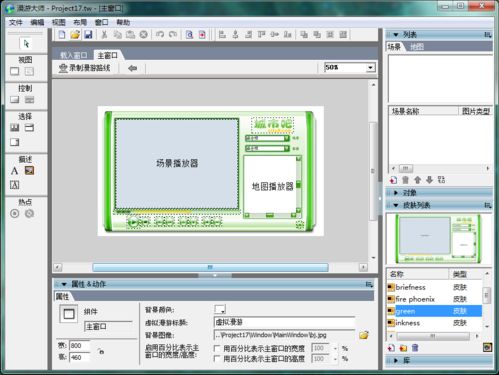Viewport: 499px width, 375px height.
Task: Click the Redo arrow icon
Action: tap(173, 34)
